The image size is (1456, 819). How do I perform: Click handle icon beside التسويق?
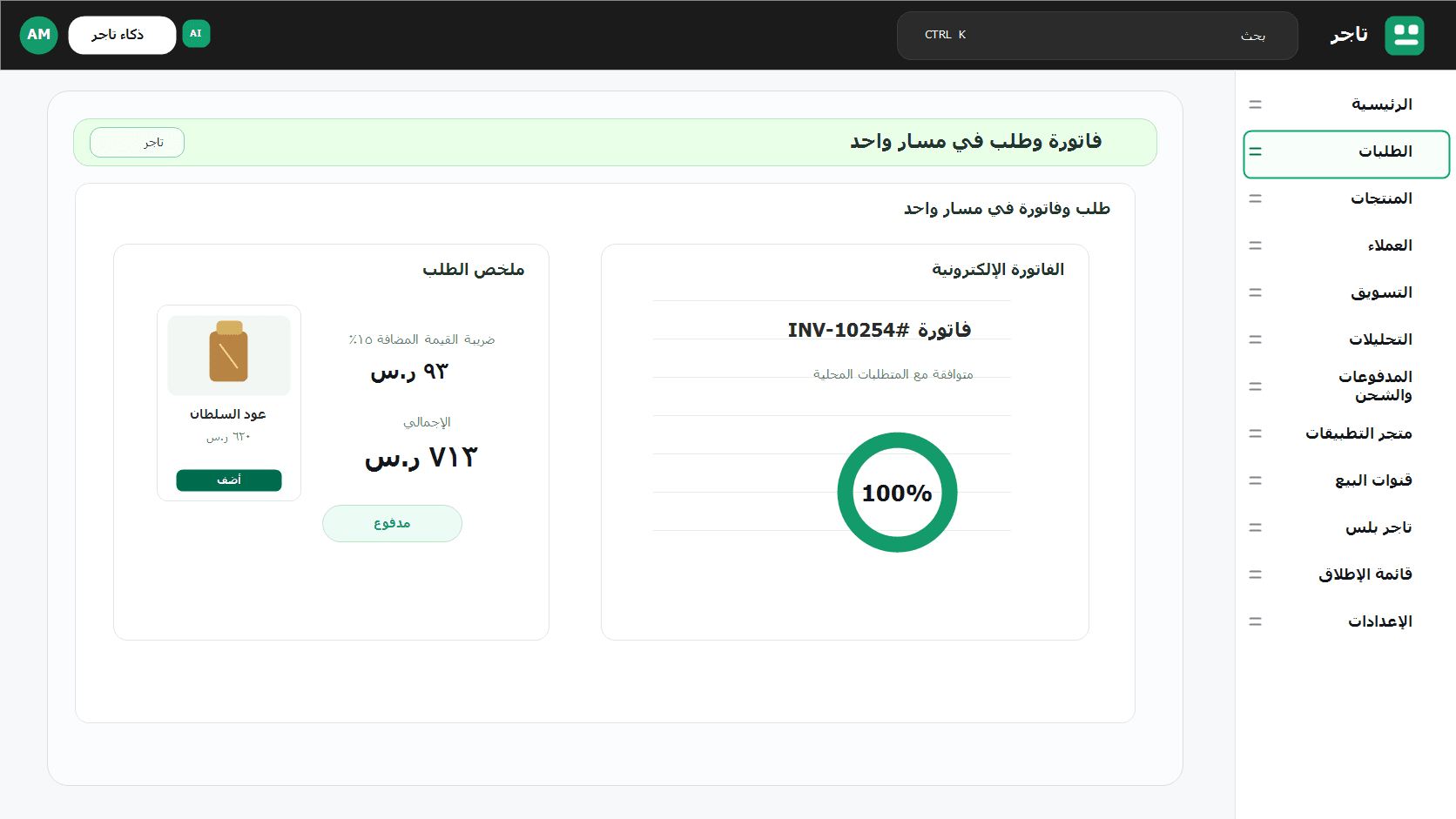(x=1255, y=292)
